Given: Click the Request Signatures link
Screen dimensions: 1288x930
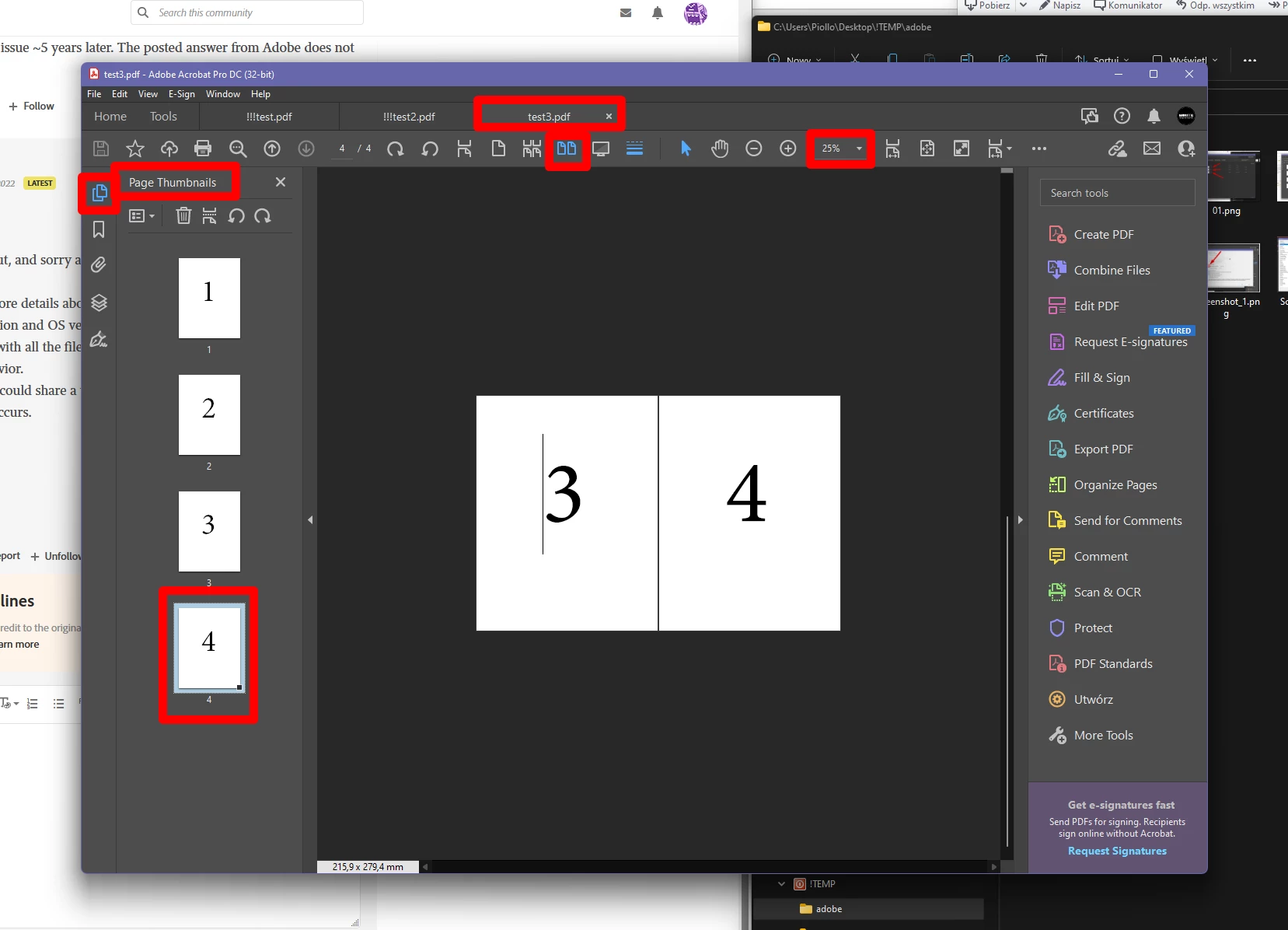Looking at the screenshot, I should coord(1117,851).
